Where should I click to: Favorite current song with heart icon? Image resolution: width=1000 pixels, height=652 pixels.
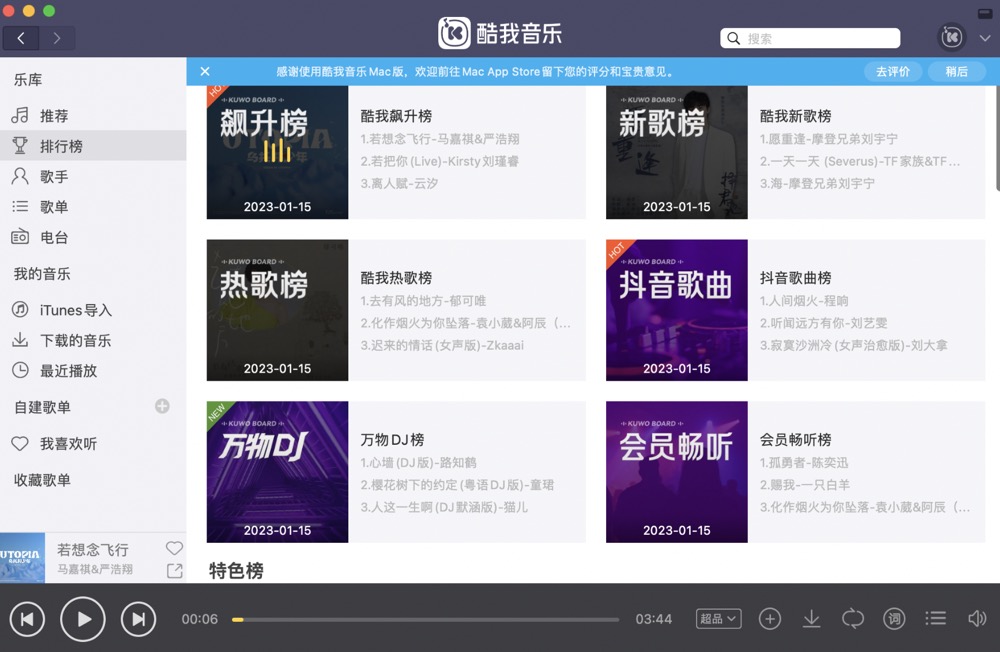click(x=174, y=548)
